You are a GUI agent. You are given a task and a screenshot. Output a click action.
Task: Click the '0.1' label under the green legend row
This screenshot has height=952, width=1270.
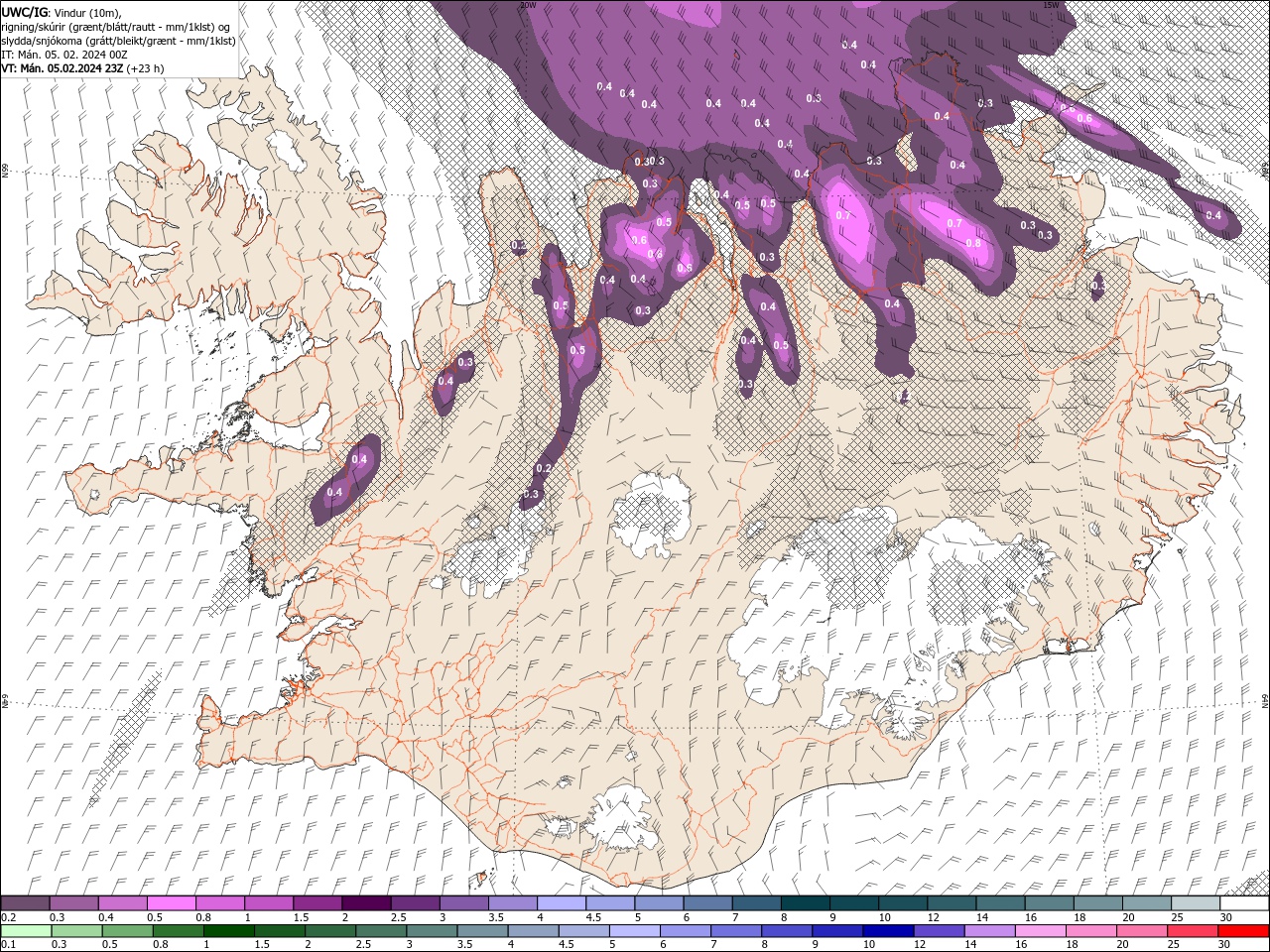[8, 945]
